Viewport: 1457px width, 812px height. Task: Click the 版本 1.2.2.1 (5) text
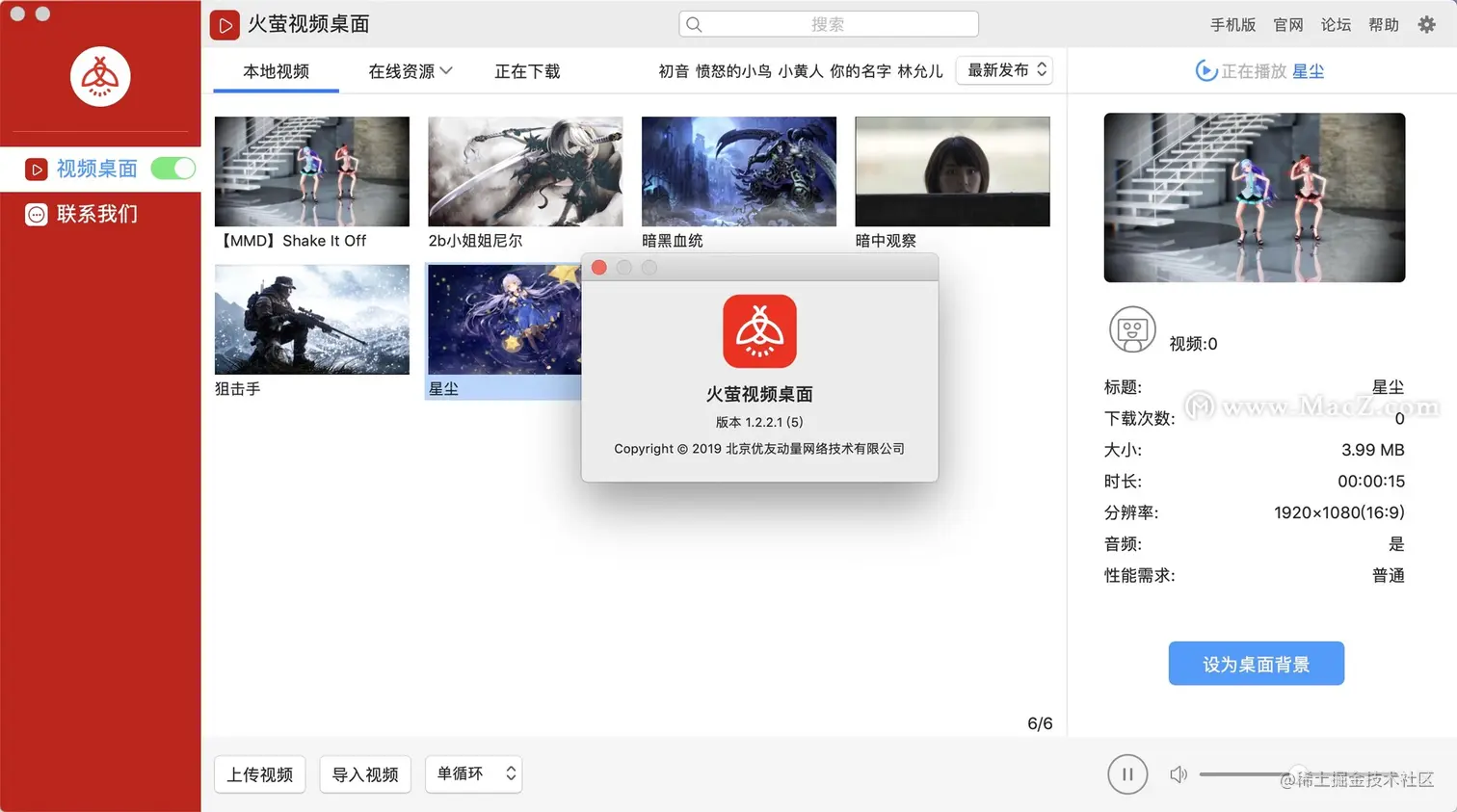tap(759, 422)
